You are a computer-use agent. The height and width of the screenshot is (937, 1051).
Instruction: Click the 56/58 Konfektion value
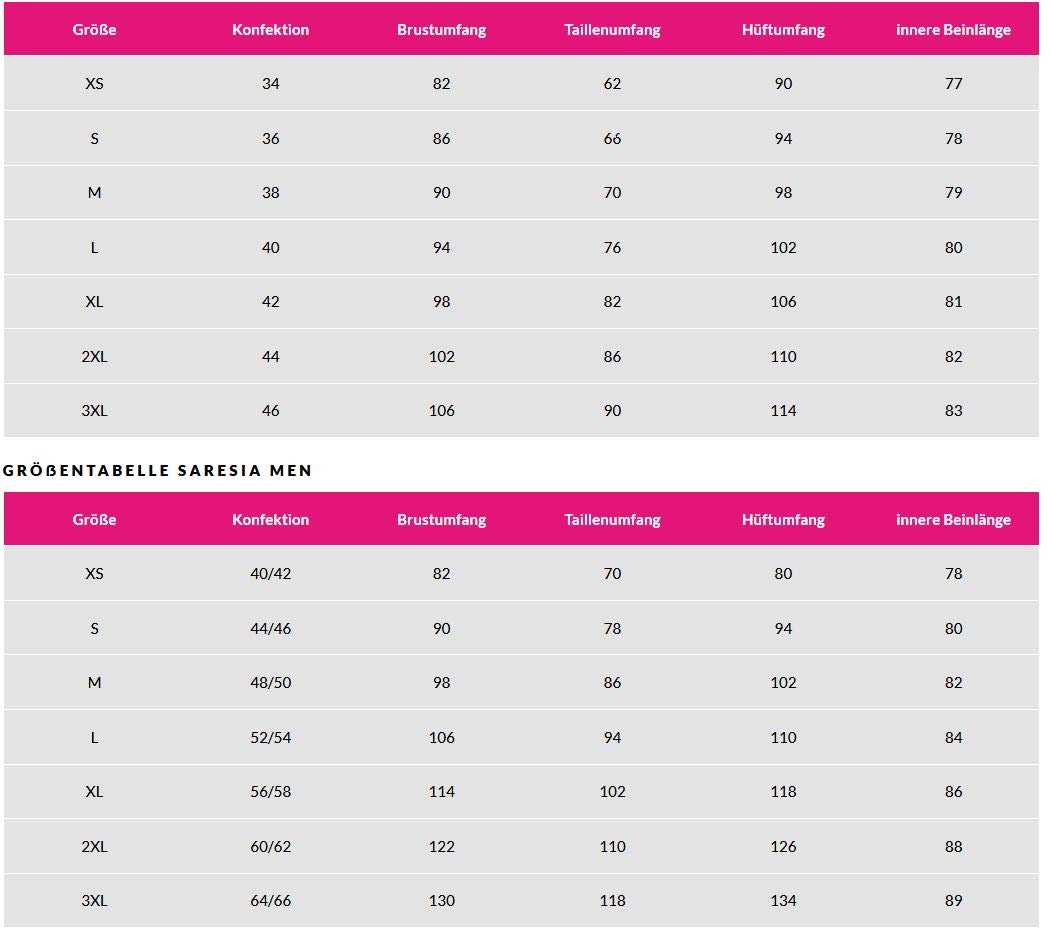270,792
